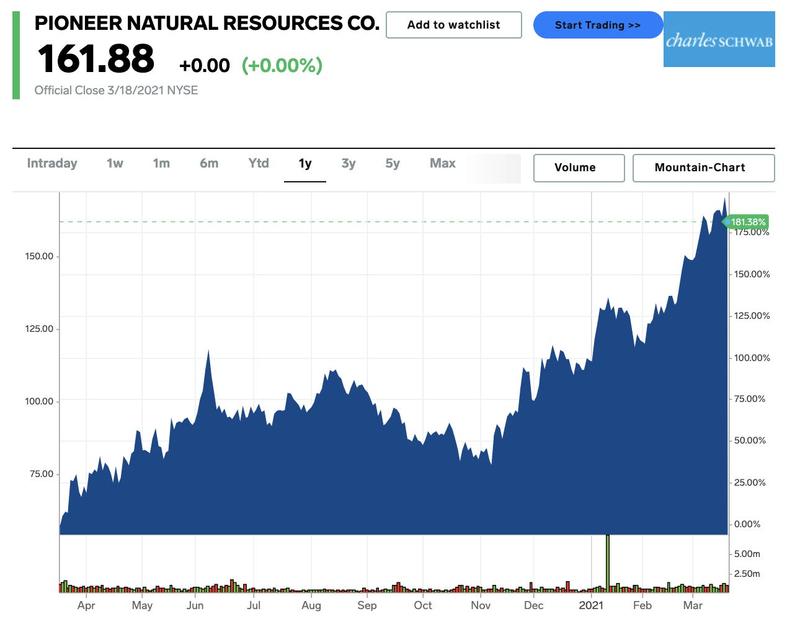
Task: Open the Charles Schwab banner
Action: tap(719, 39)
